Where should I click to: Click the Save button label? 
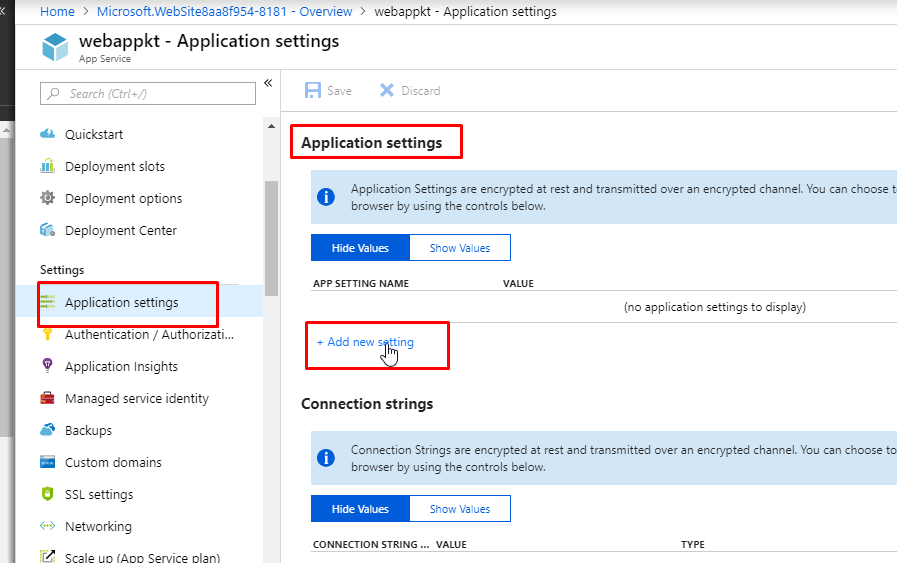(339, 90)
